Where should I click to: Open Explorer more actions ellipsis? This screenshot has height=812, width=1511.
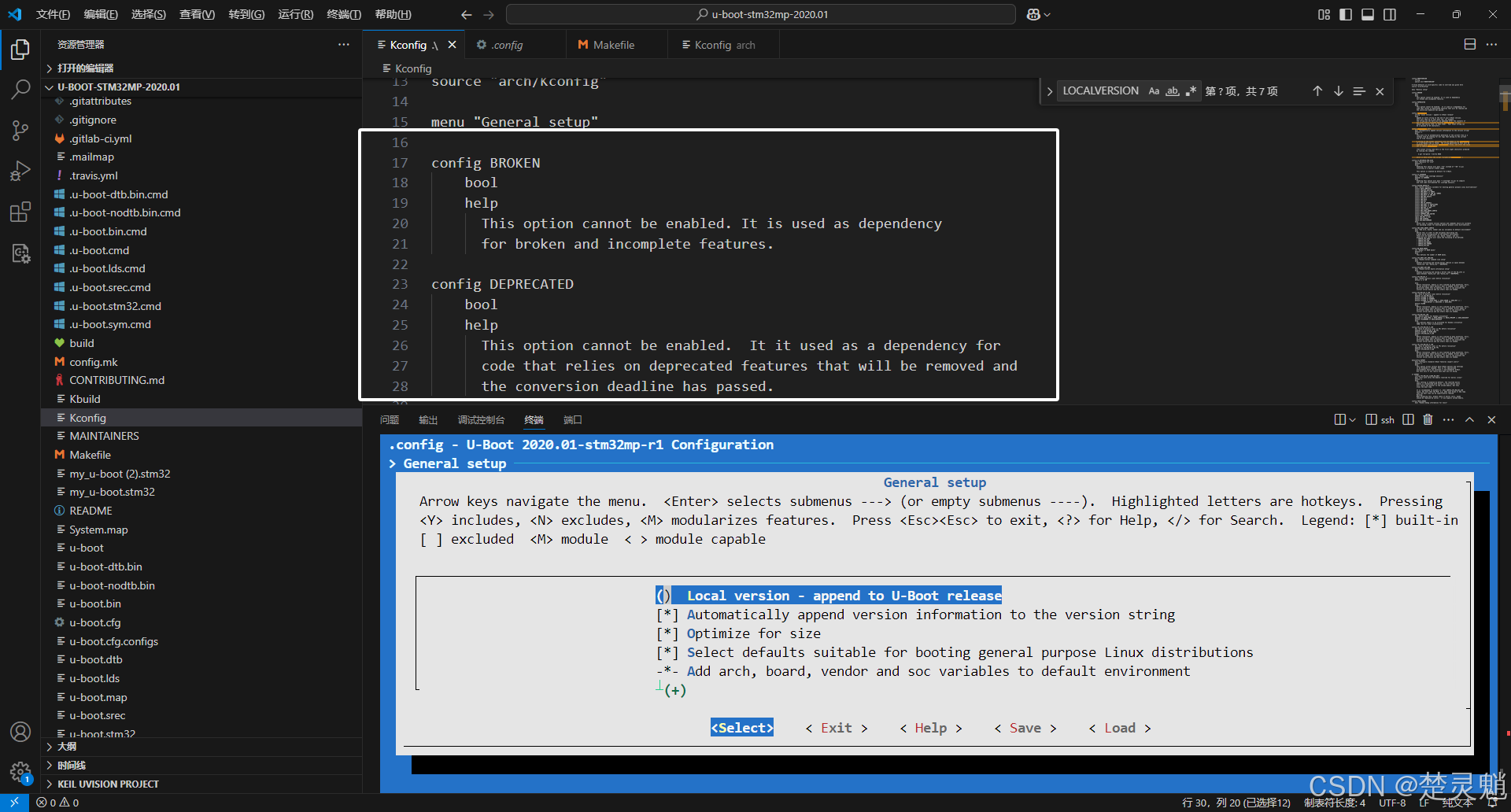tap(344, 45)
